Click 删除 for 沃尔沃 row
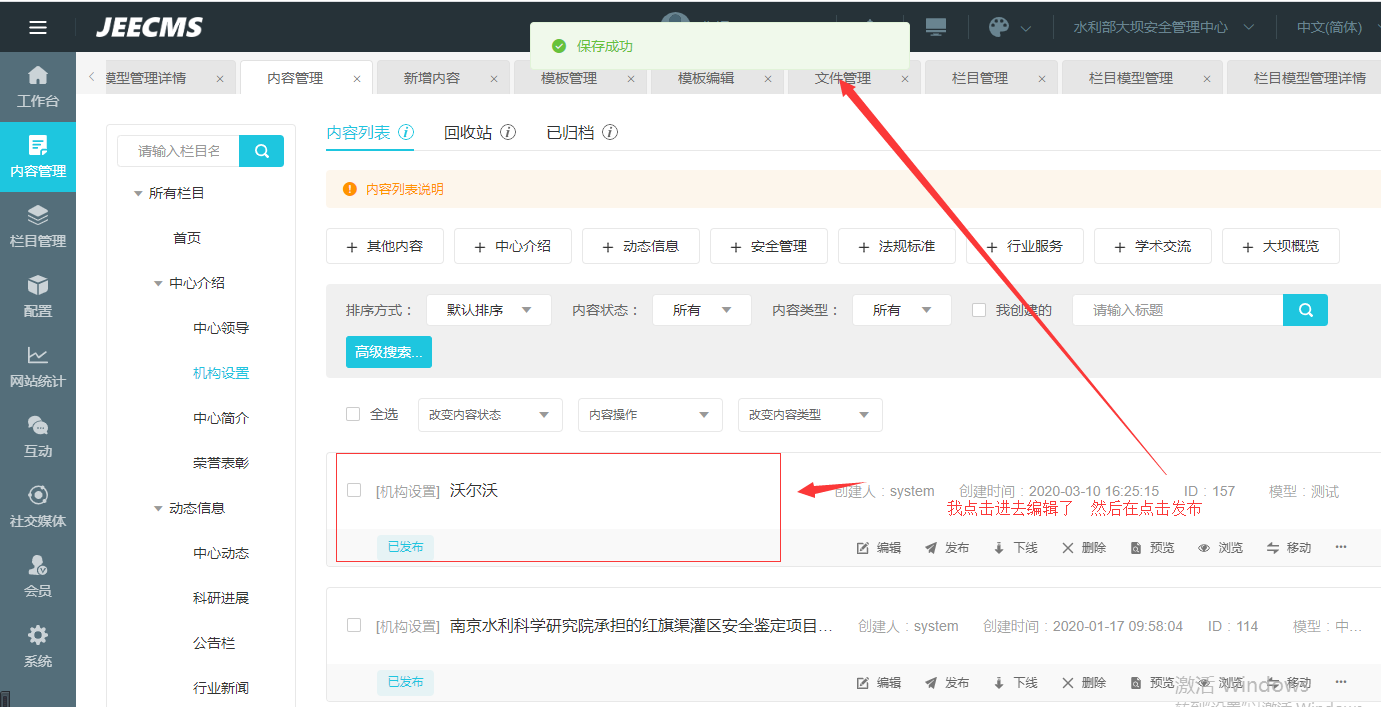The image size is (1381, 707). tap(1083, 548)
